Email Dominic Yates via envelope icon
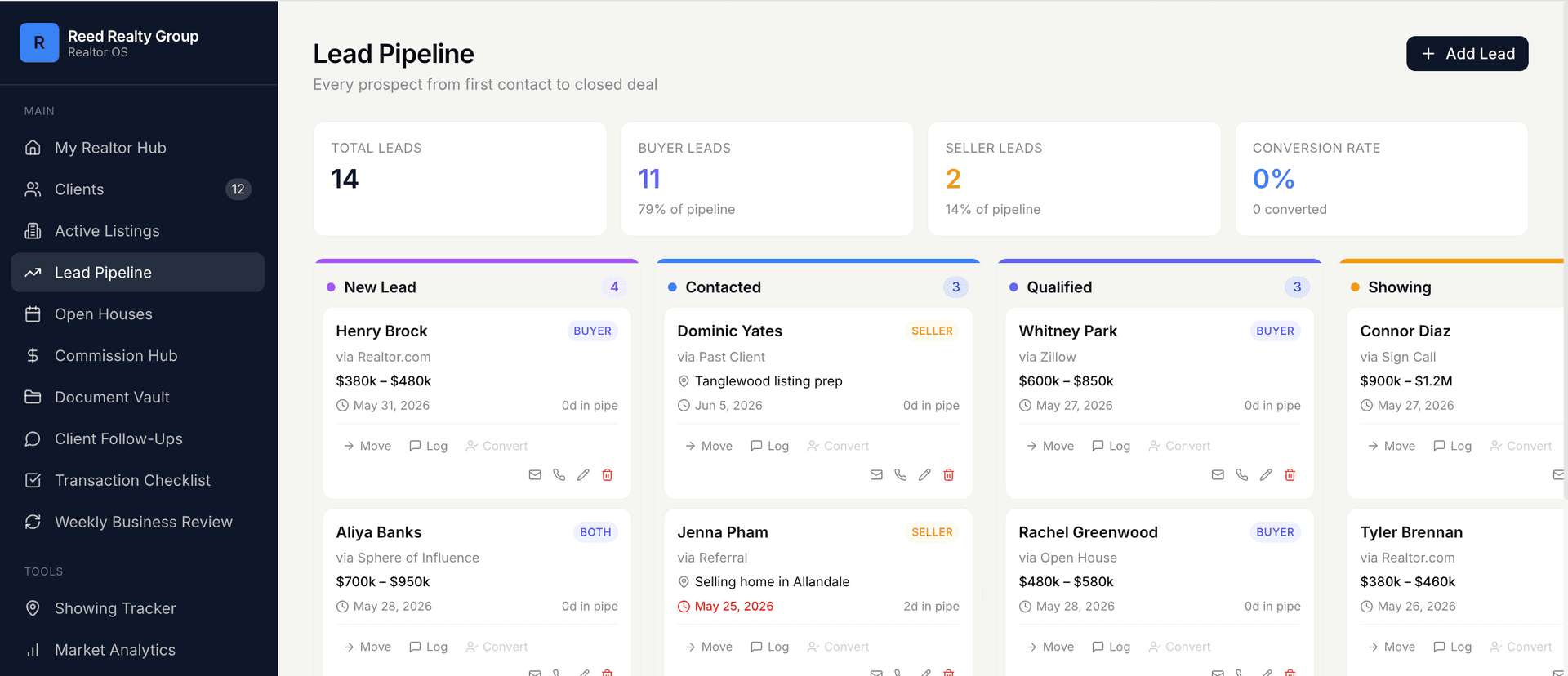Screen dimensions: 1568x676 [x=876, y=474]
